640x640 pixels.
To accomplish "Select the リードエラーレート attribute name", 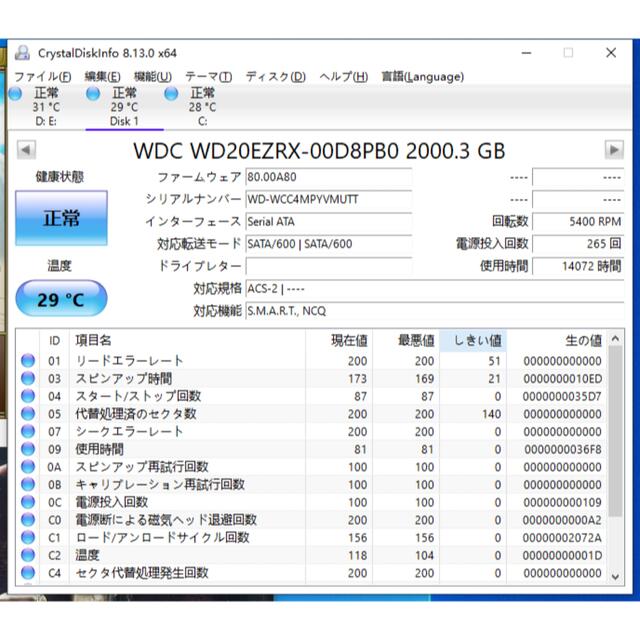I will click(x=129, y=361).
